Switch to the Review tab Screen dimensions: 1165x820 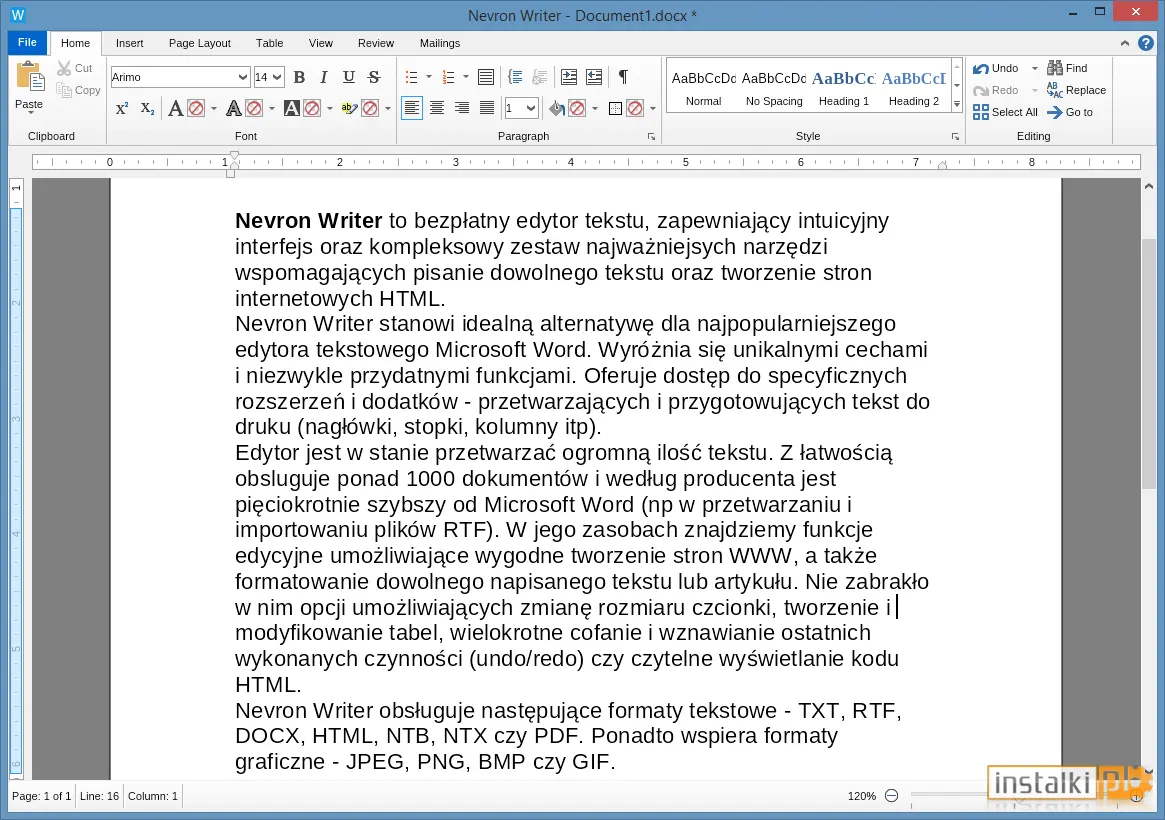click(376, 43)
